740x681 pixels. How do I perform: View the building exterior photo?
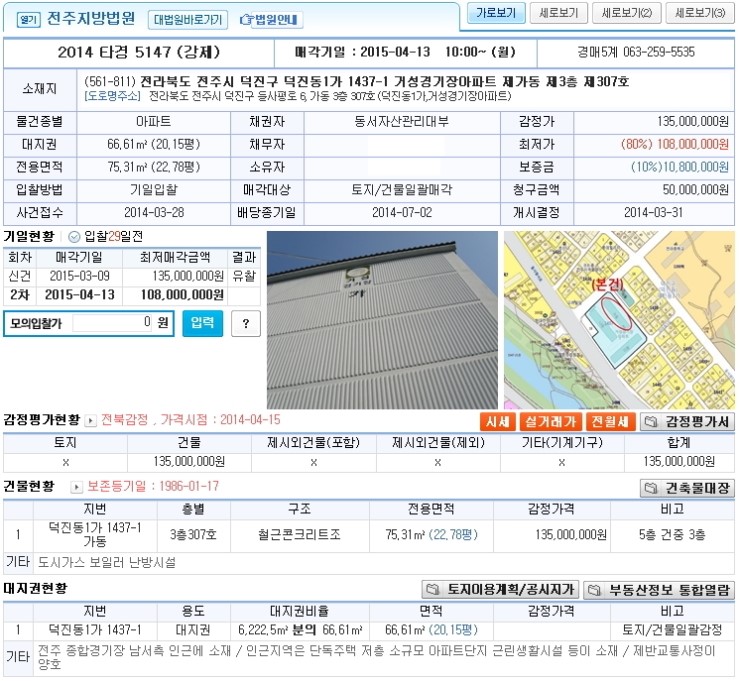pyautogui.click(x=382, y=320)
